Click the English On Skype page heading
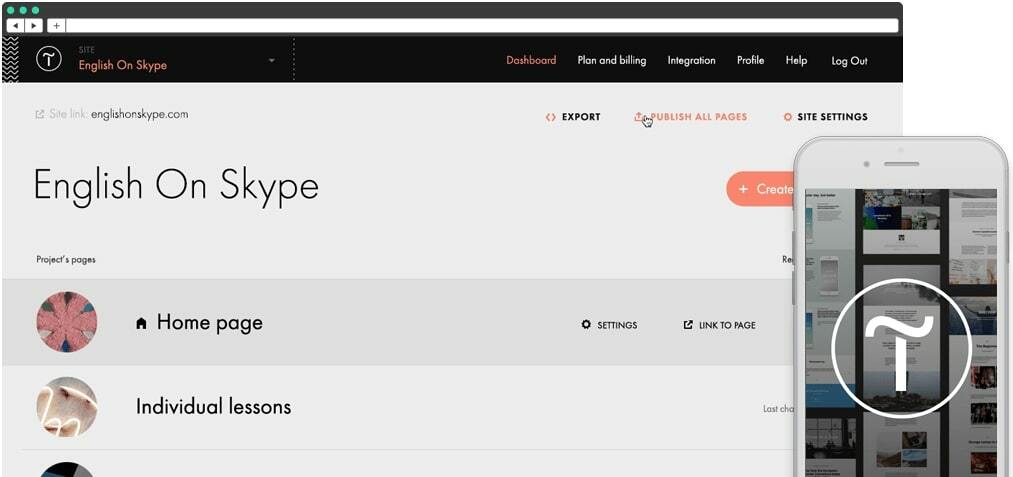 (176, 185)
